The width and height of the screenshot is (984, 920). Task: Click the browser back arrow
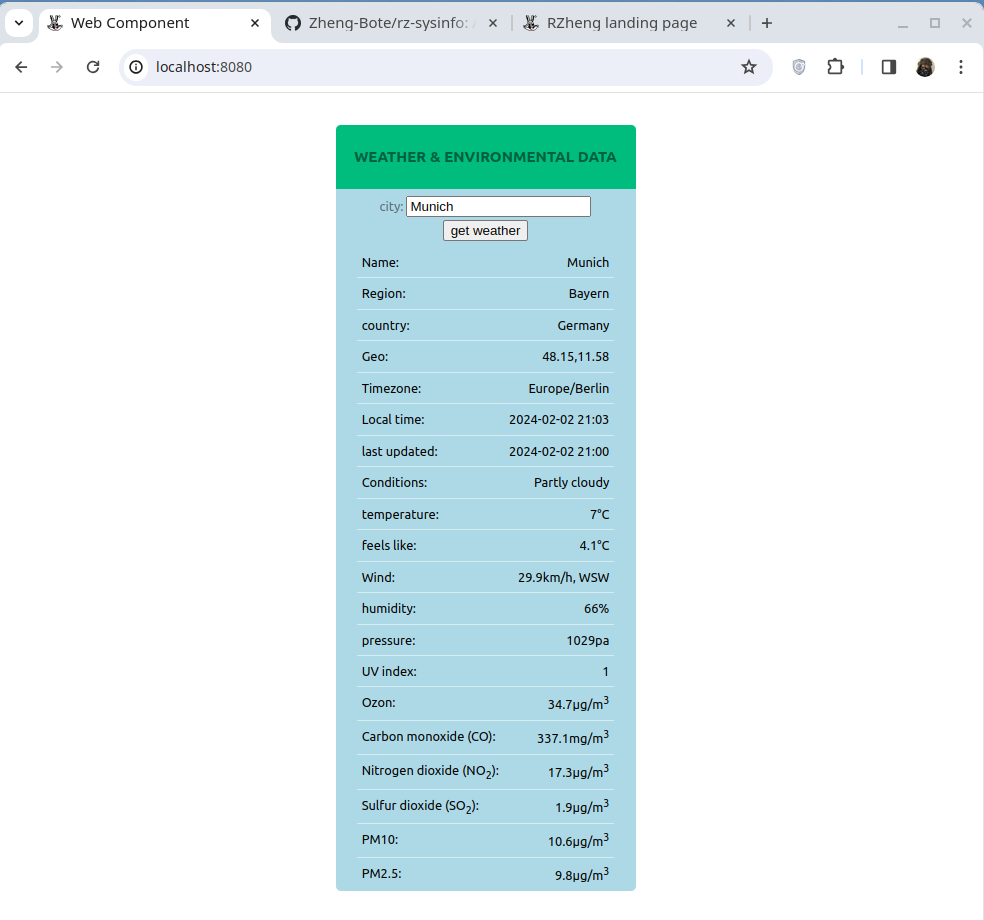21,67
